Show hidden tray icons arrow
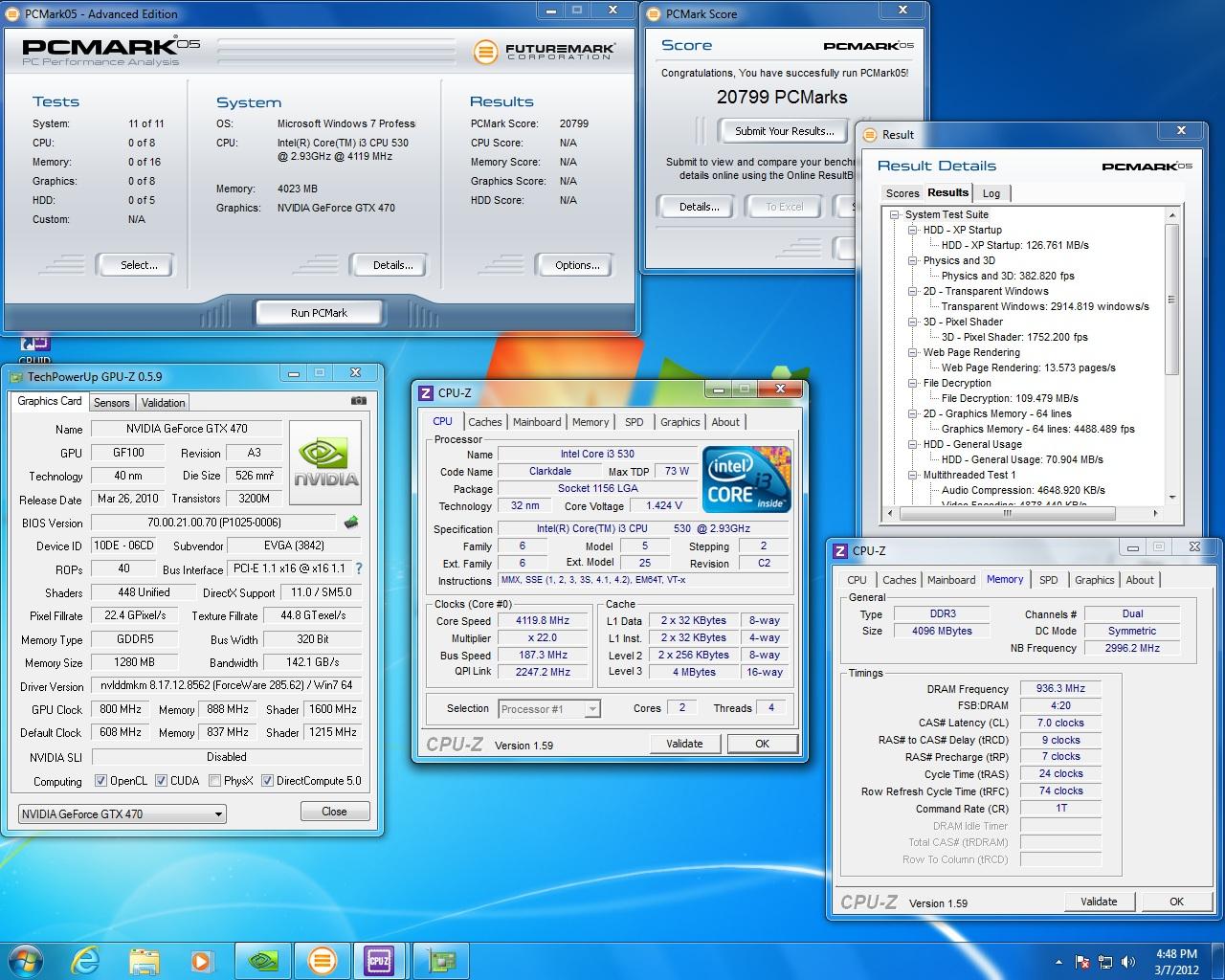Screen dimensions: 1225x980 tap(1058, 962)
